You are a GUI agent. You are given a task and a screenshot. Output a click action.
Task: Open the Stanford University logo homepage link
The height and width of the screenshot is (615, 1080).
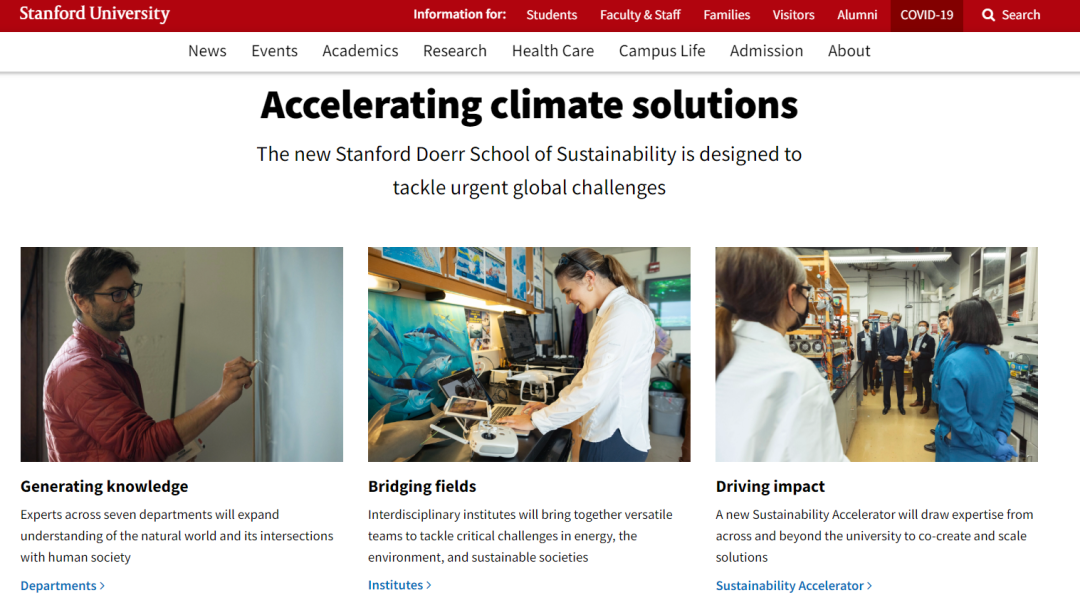coord(95,14)
